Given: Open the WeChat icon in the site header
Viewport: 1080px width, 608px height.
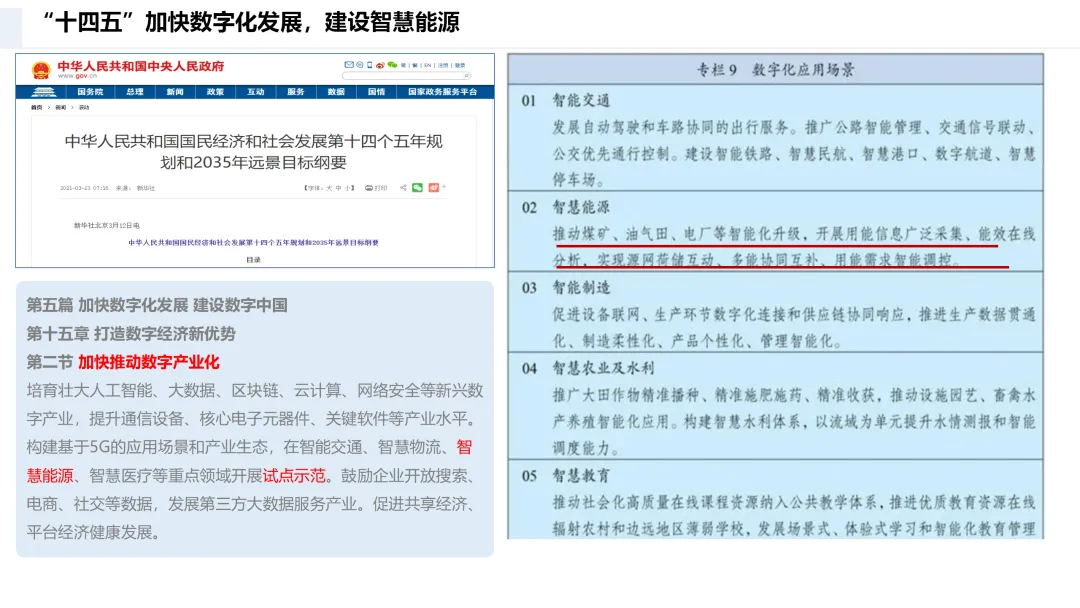Looking at the screenshot, I should click(x=393, y=65).
